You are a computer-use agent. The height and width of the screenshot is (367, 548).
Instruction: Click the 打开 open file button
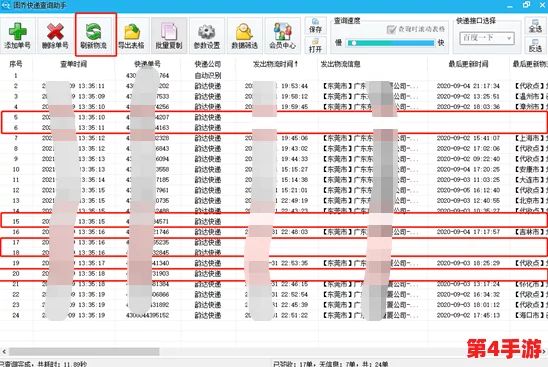point(315,45)
